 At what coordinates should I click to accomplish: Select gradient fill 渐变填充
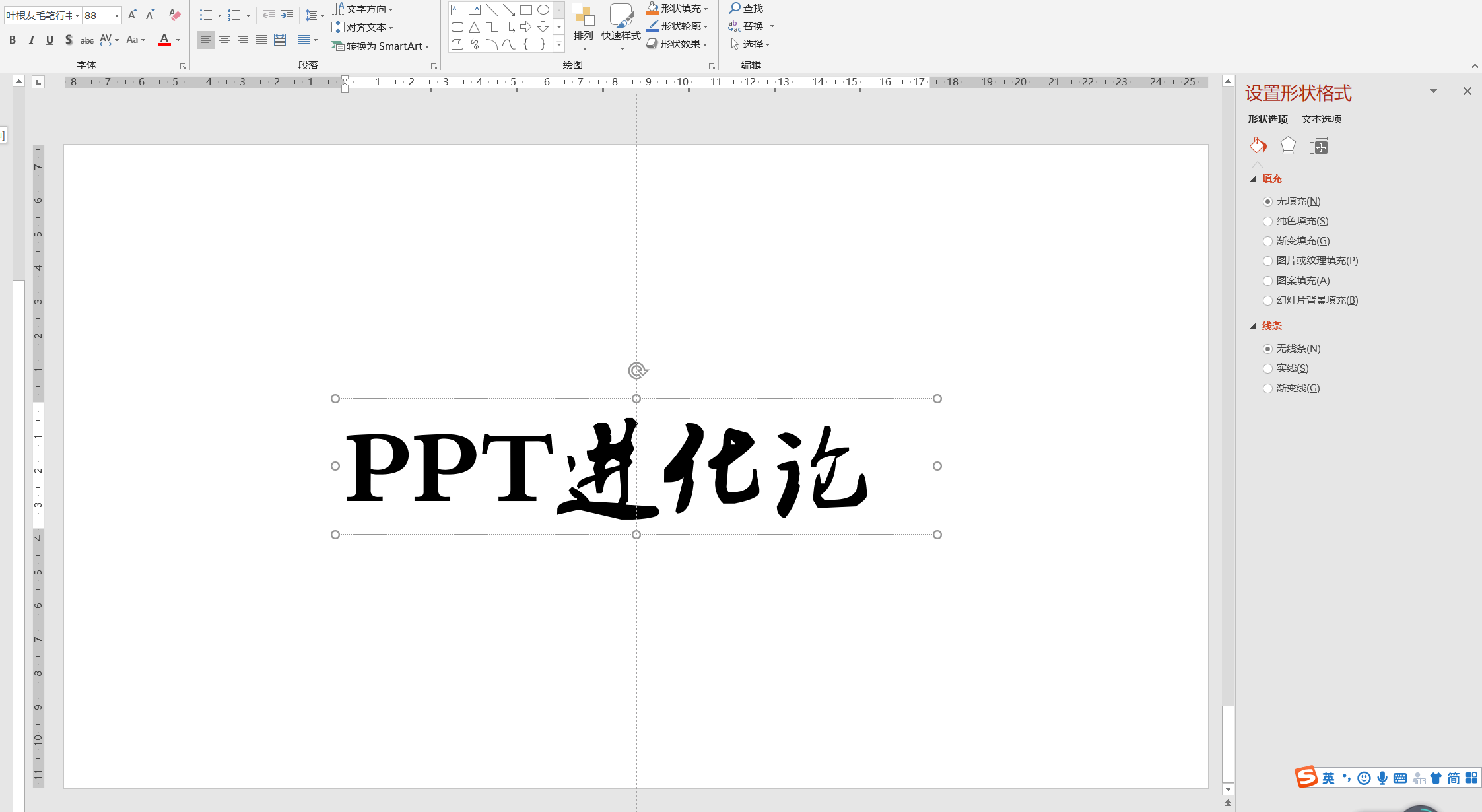(x=1297, y=241)
